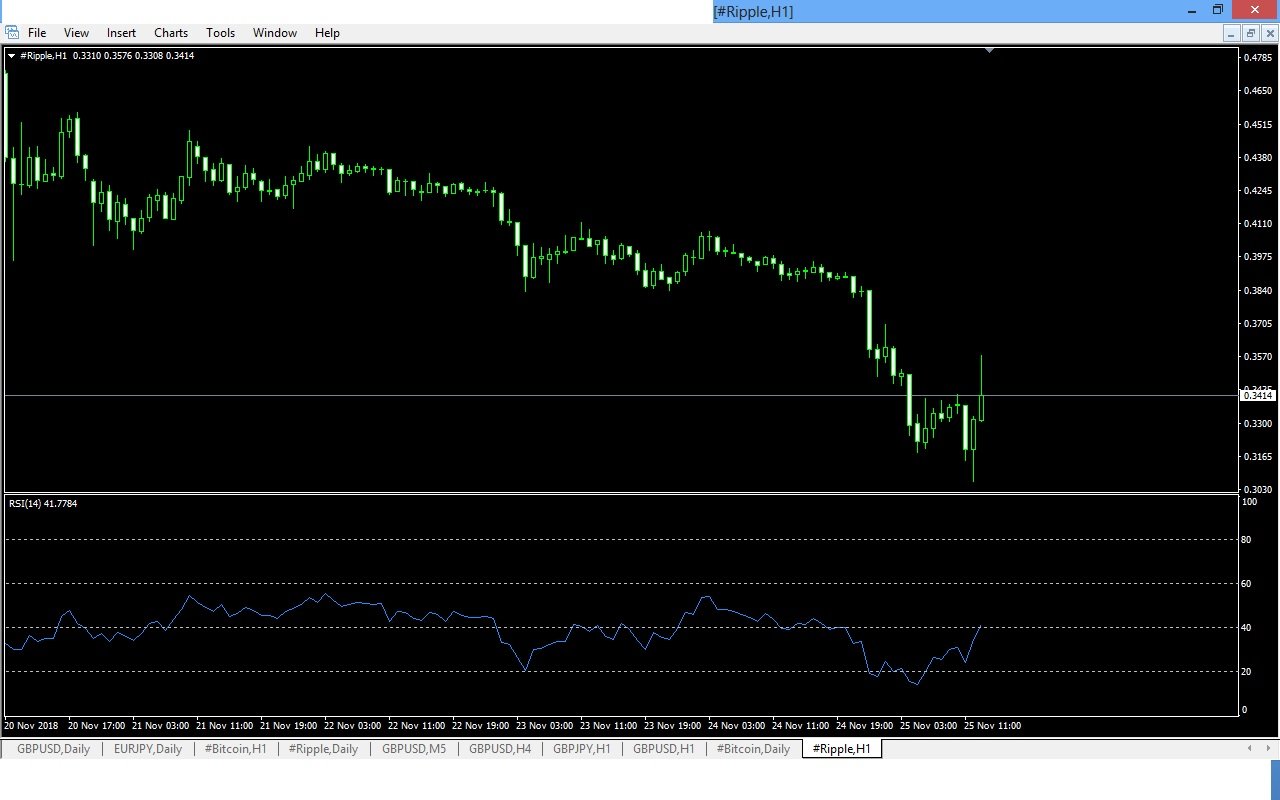Open the Insert menu

click(x=121, y=33)
